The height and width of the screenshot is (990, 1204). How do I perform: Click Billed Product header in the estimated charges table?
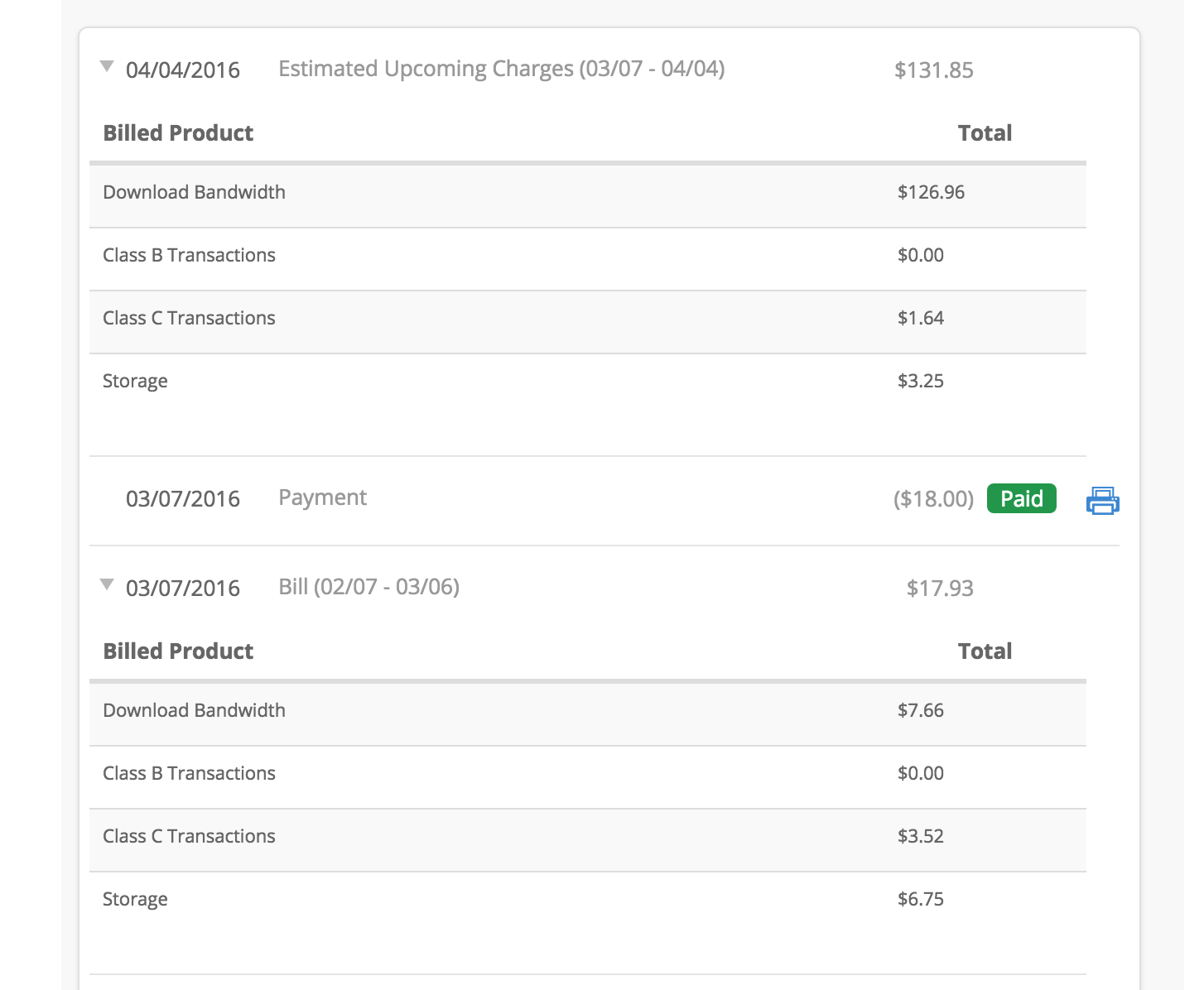pos(178,133)
